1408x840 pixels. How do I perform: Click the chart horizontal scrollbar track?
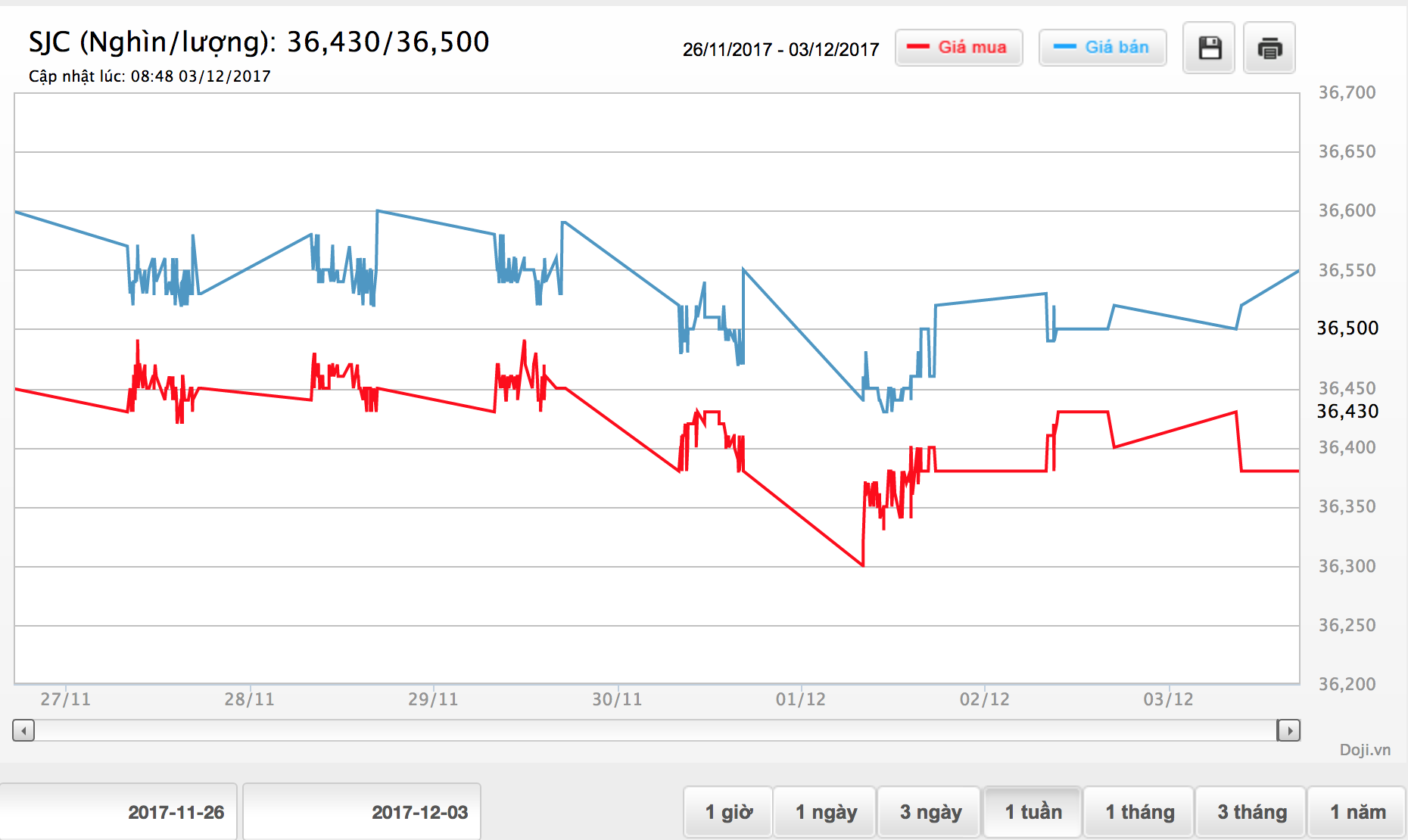656,730
